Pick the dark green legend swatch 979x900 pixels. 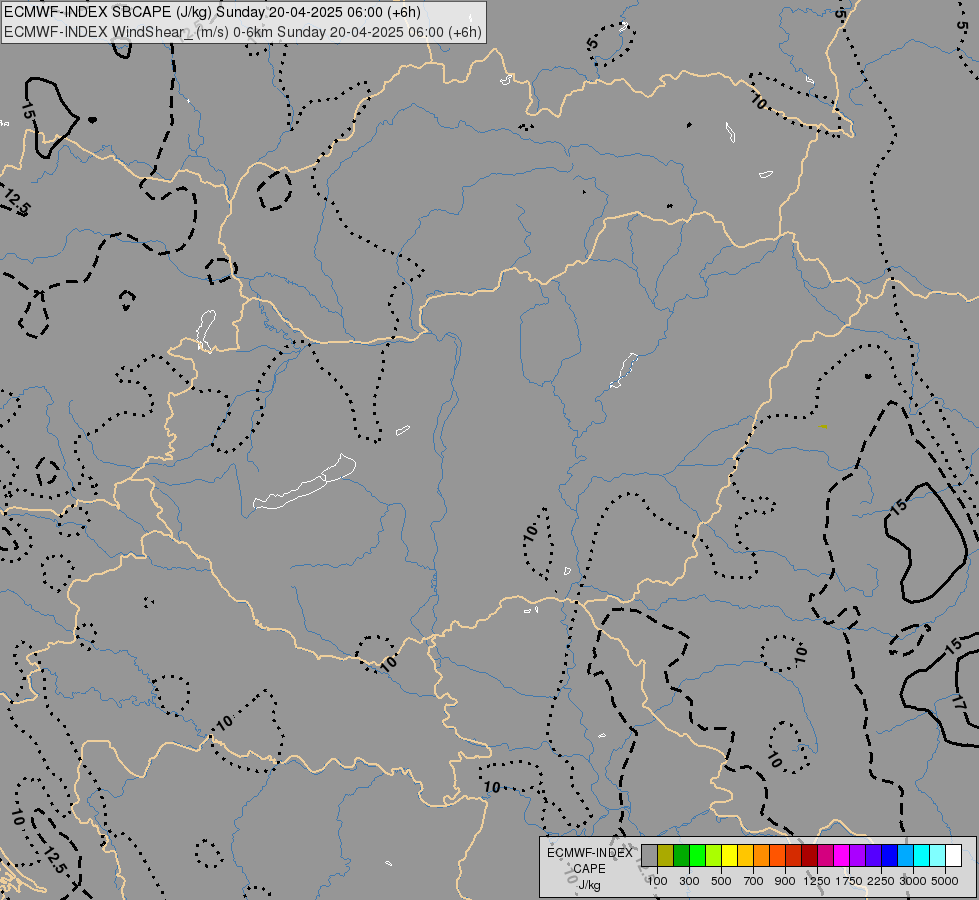coord(682,855)
